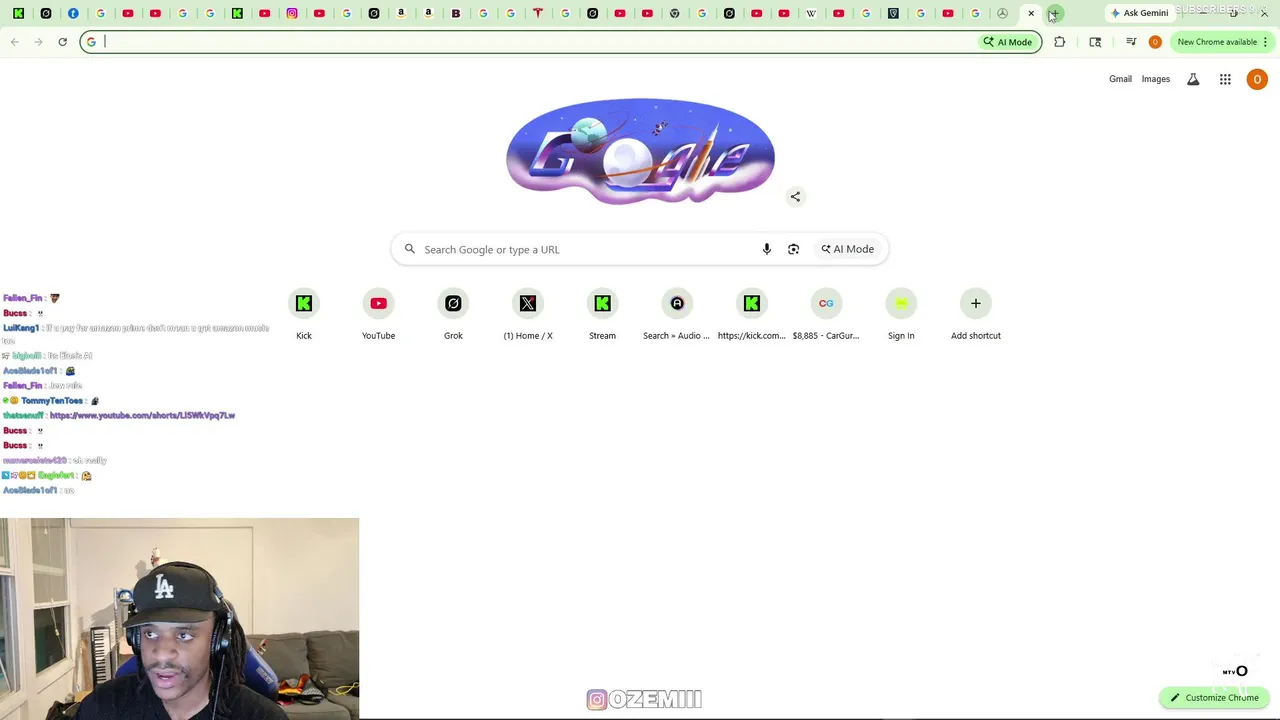
Task: Reload the current page
Action: [x=62, y=42]
